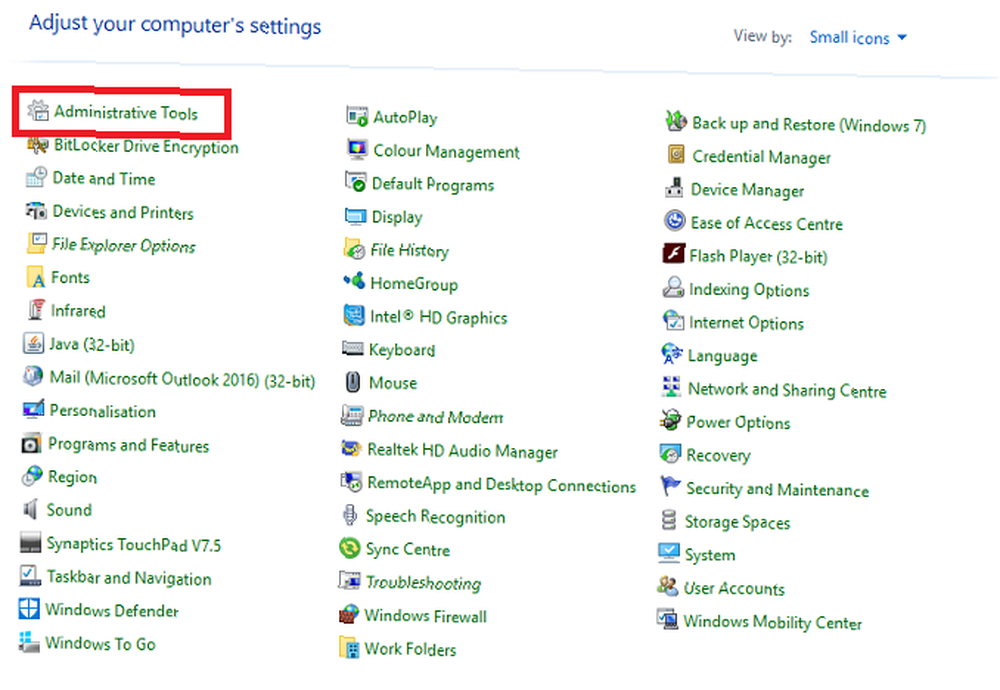This screenshot has width=1000, height=690.
Task: Click the Flash Player (32-bit) icon
Action: coord(673,254)
